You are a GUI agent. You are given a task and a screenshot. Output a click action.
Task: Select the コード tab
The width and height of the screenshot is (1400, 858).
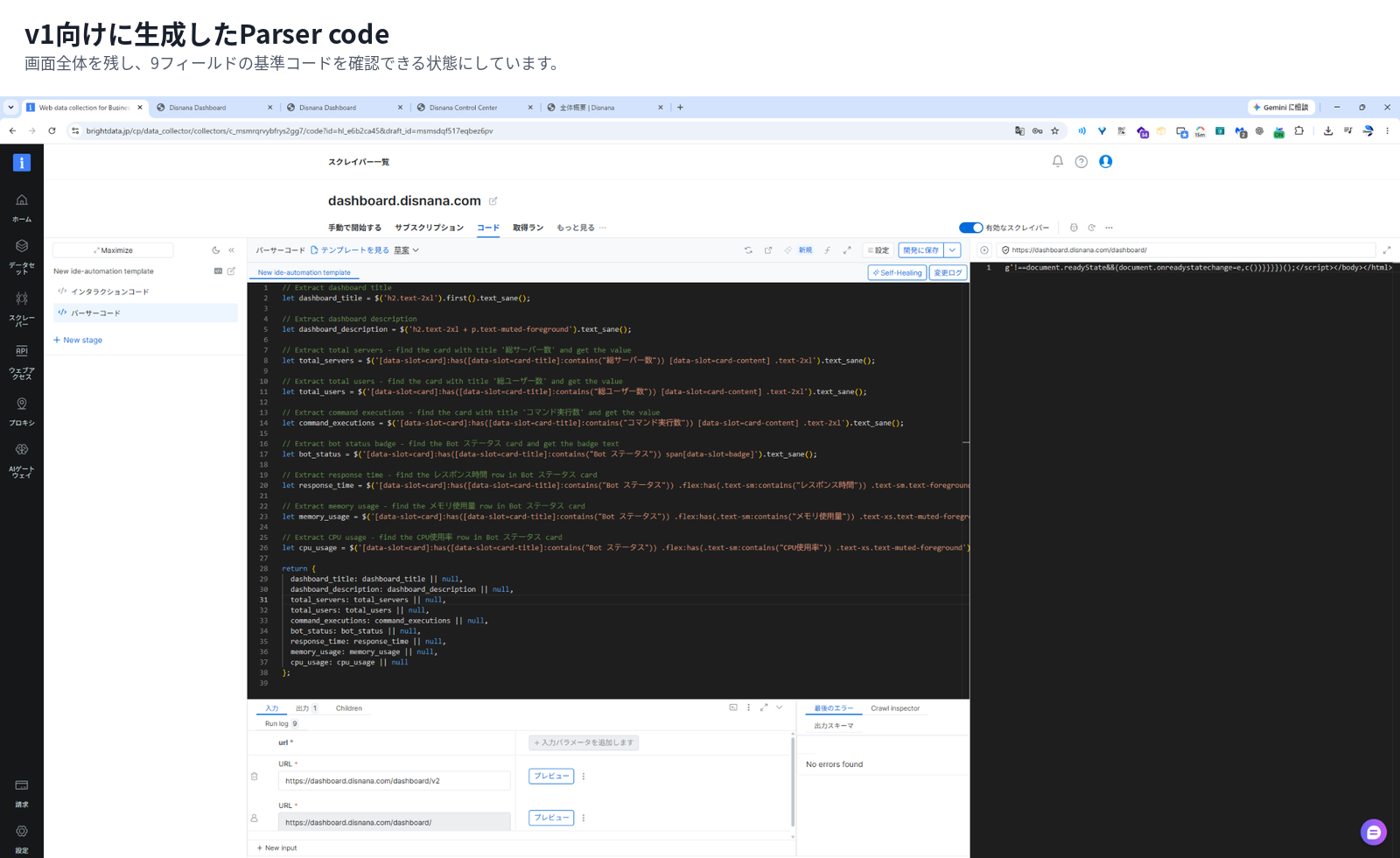[x=488, y=228]
